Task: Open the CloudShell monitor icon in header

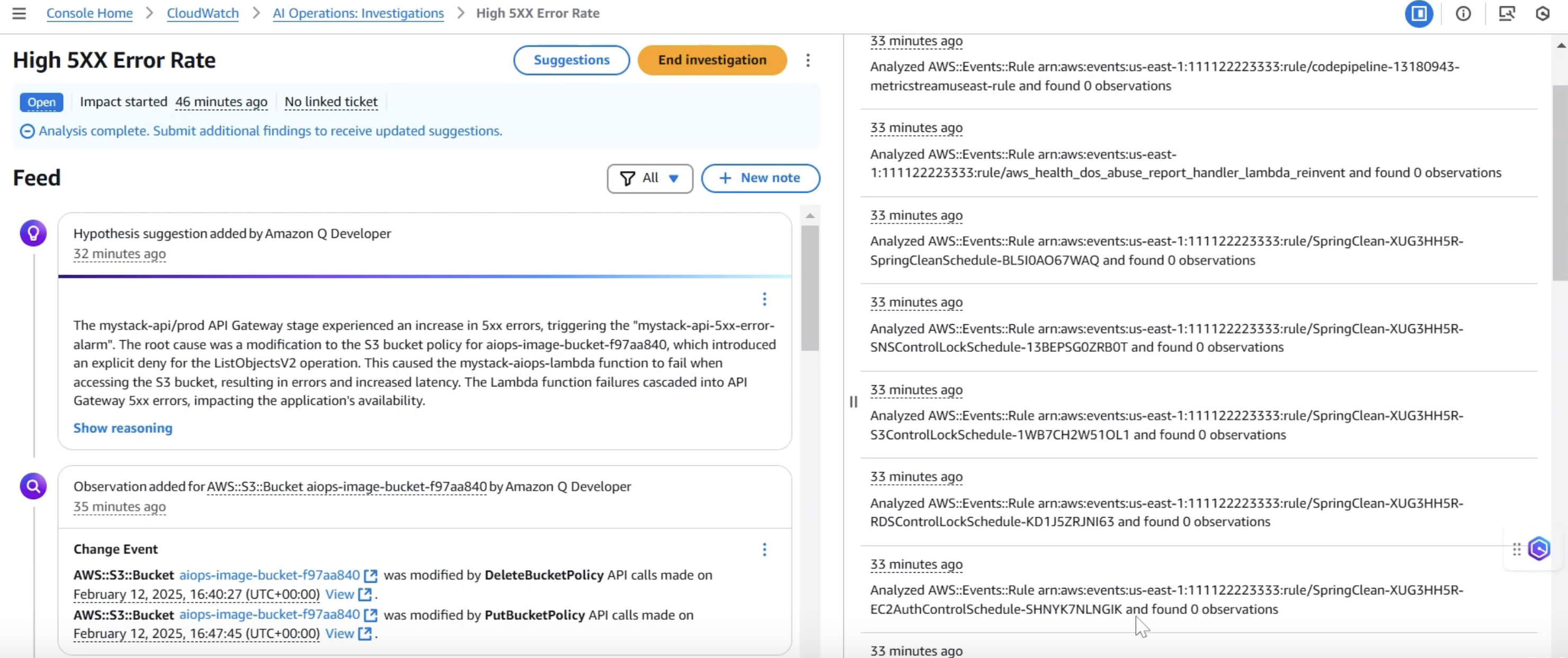Action: [1507, 13]
